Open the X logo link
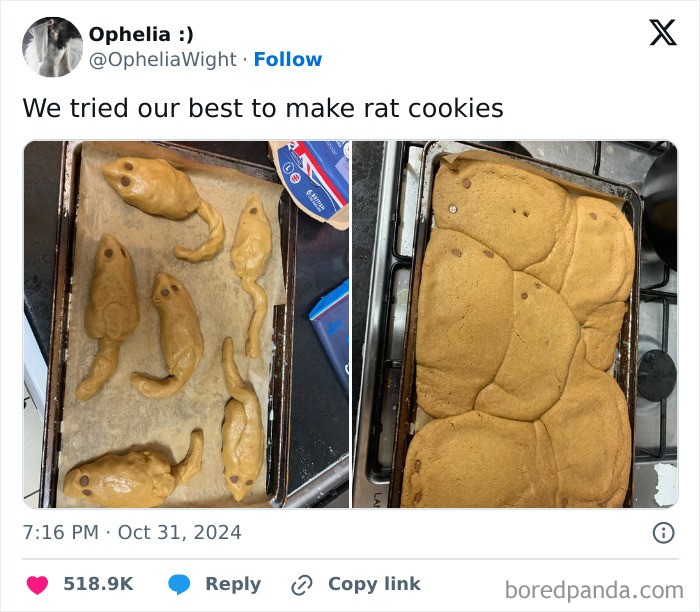700x612 pixels. coord(663,33)
